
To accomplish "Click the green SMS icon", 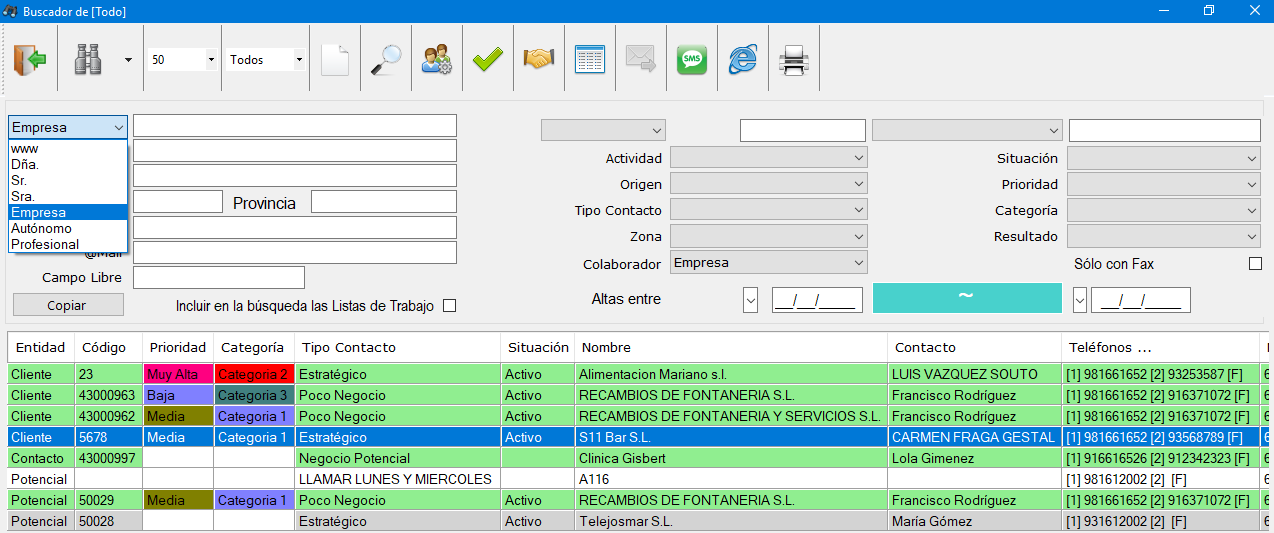I will click(x=691, y=60).
